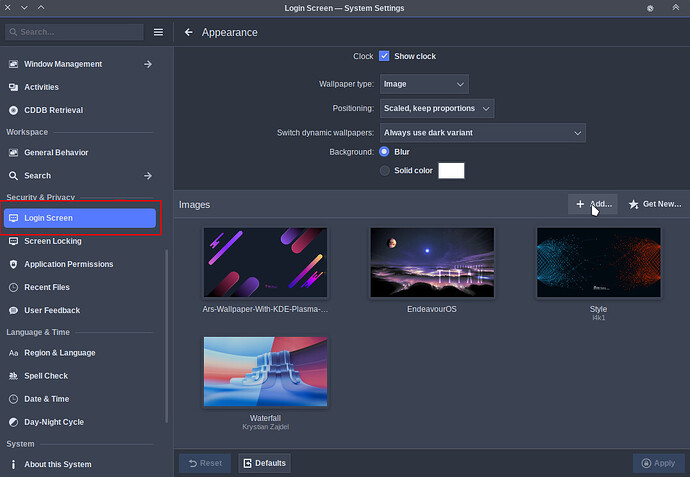
Task: Click the Login Screen icon in sidebar
Action: click(x=14, y=218)
